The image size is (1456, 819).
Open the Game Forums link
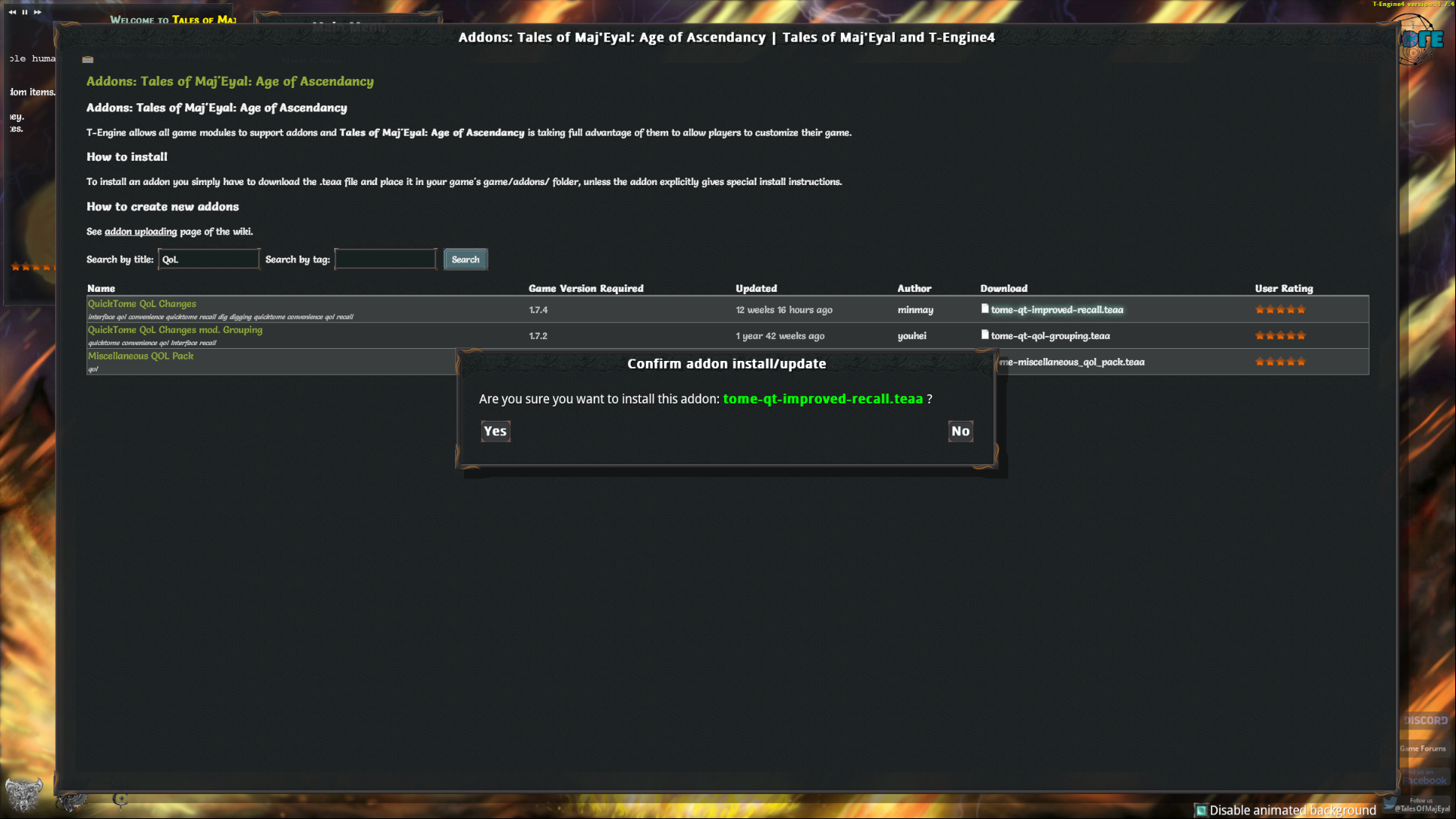click(1423, 748)
